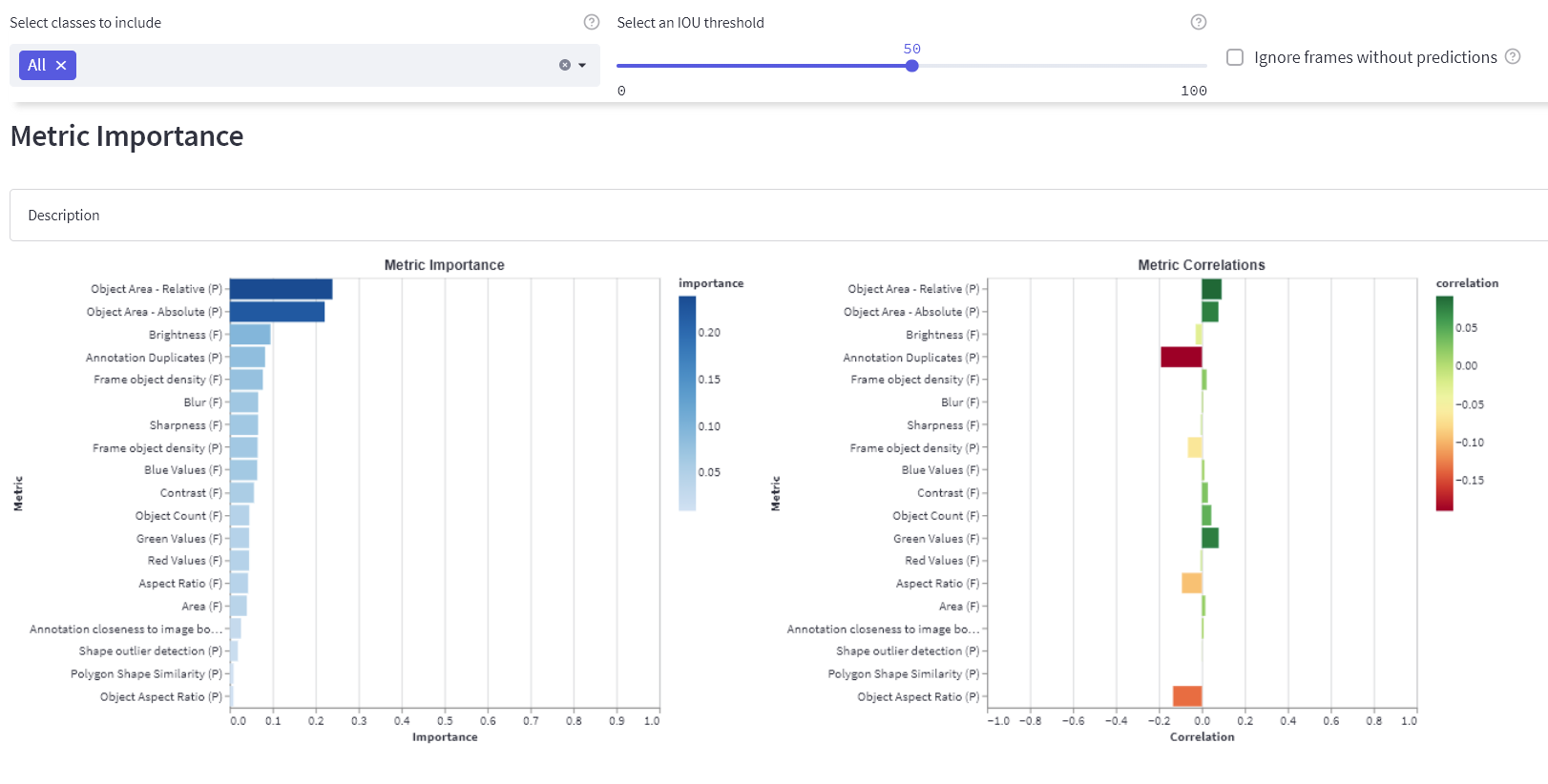Click the IOU threshold slider handle
The image size is (1548, 784).
pos(912,66)
